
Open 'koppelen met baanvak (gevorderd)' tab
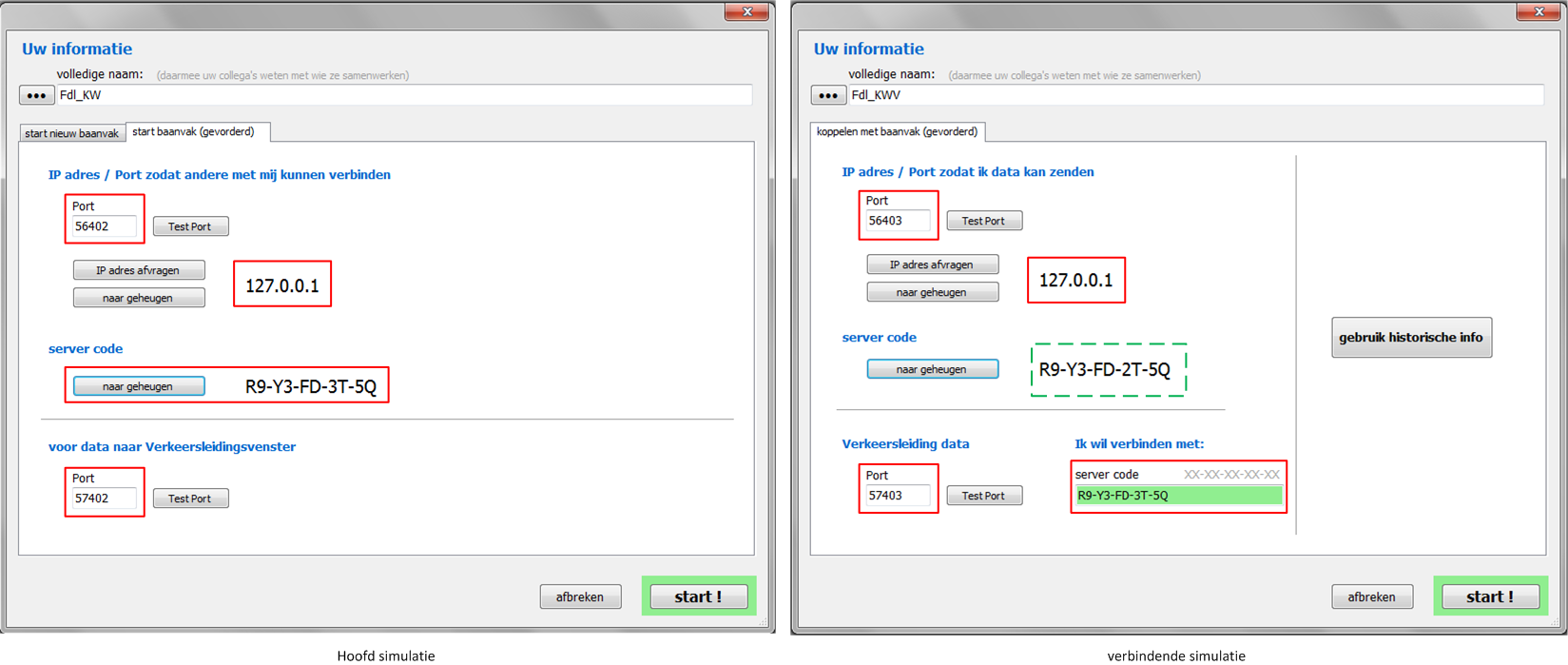pos(897,132)
